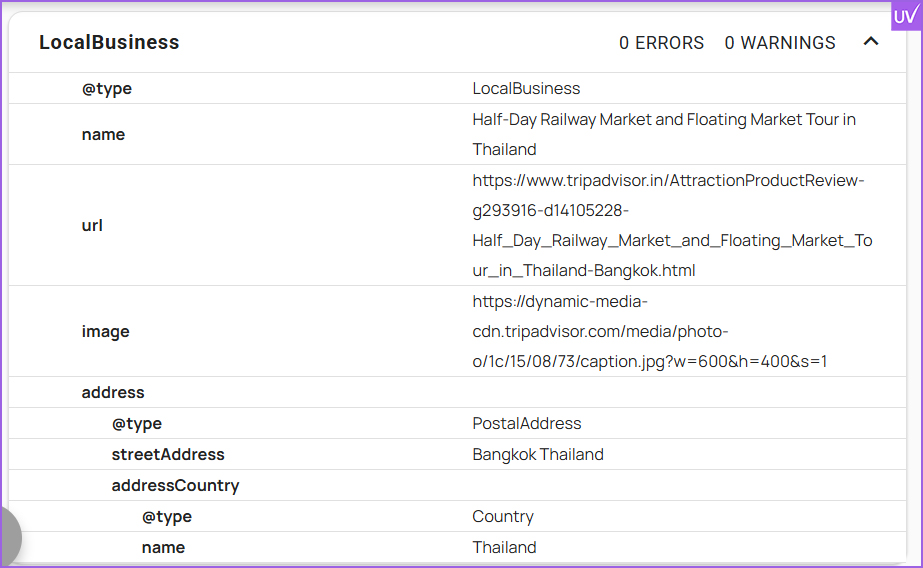This screenshot has width=923, height=568.
Task: Select the Bangkok Thailand value
Action: (538, 454)
